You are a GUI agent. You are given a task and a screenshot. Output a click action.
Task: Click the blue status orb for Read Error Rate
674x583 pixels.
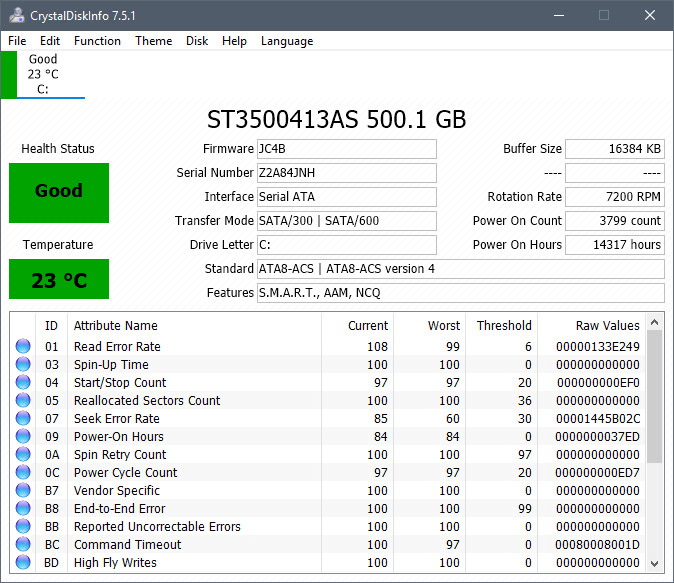pos(23,347)
